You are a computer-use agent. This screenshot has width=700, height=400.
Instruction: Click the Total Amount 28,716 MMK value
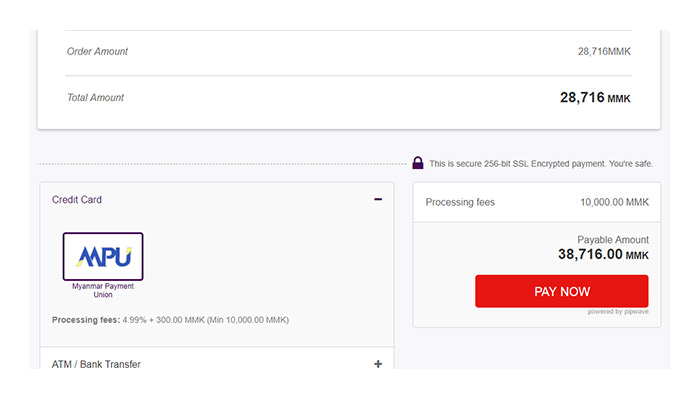[595, 97]
